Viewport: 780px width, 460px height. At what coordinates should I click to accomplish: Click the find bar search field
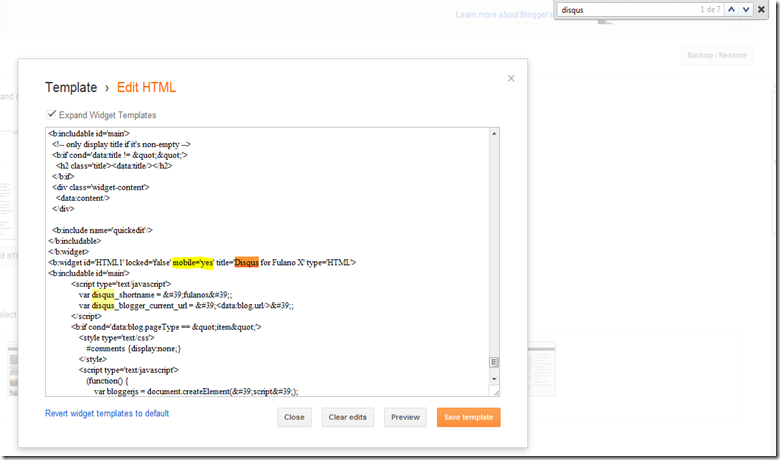[x=628, y=10]
